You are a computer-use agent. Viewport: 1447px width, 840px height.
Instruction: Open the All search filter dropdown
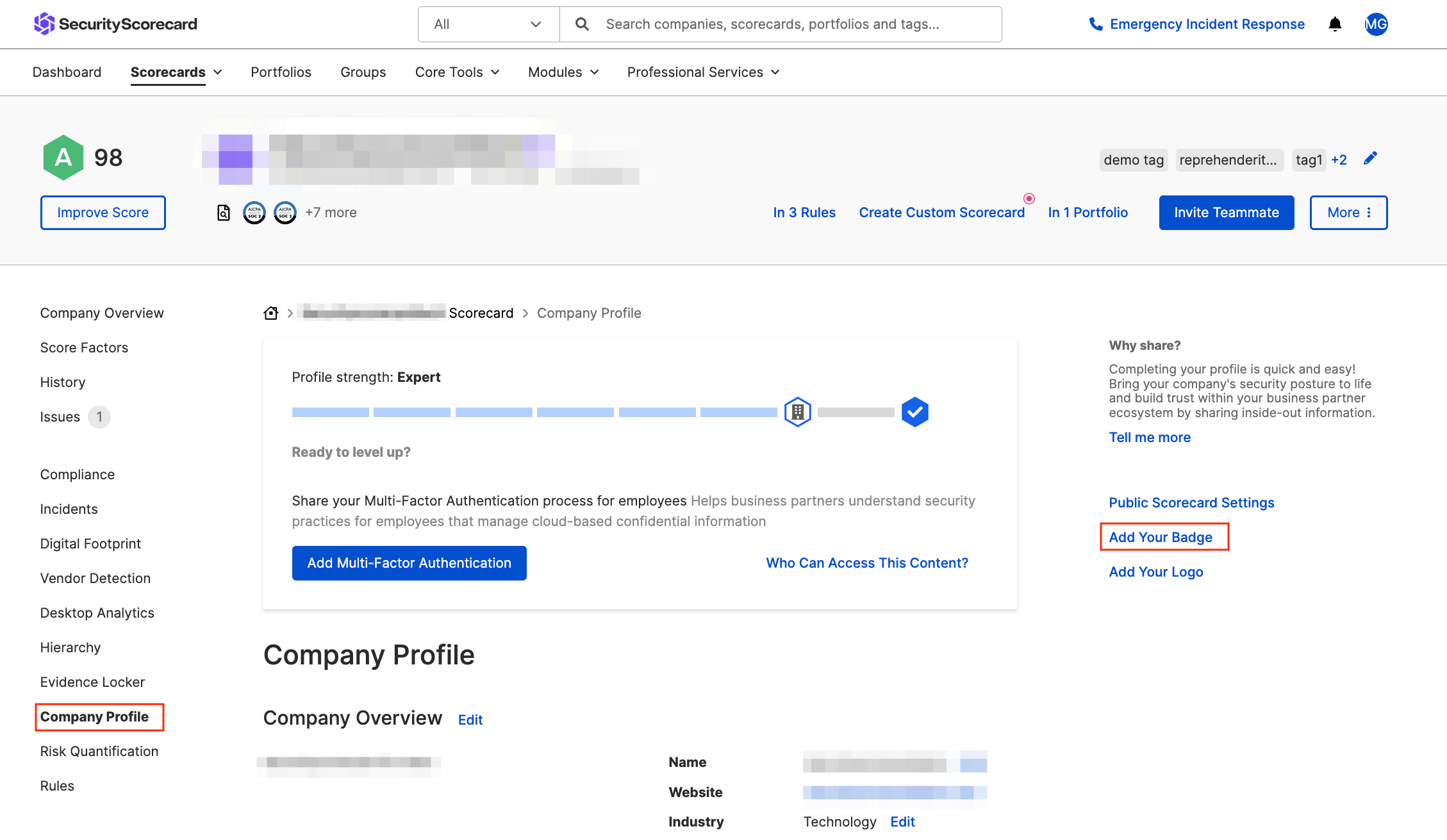[x=489, y=24]
